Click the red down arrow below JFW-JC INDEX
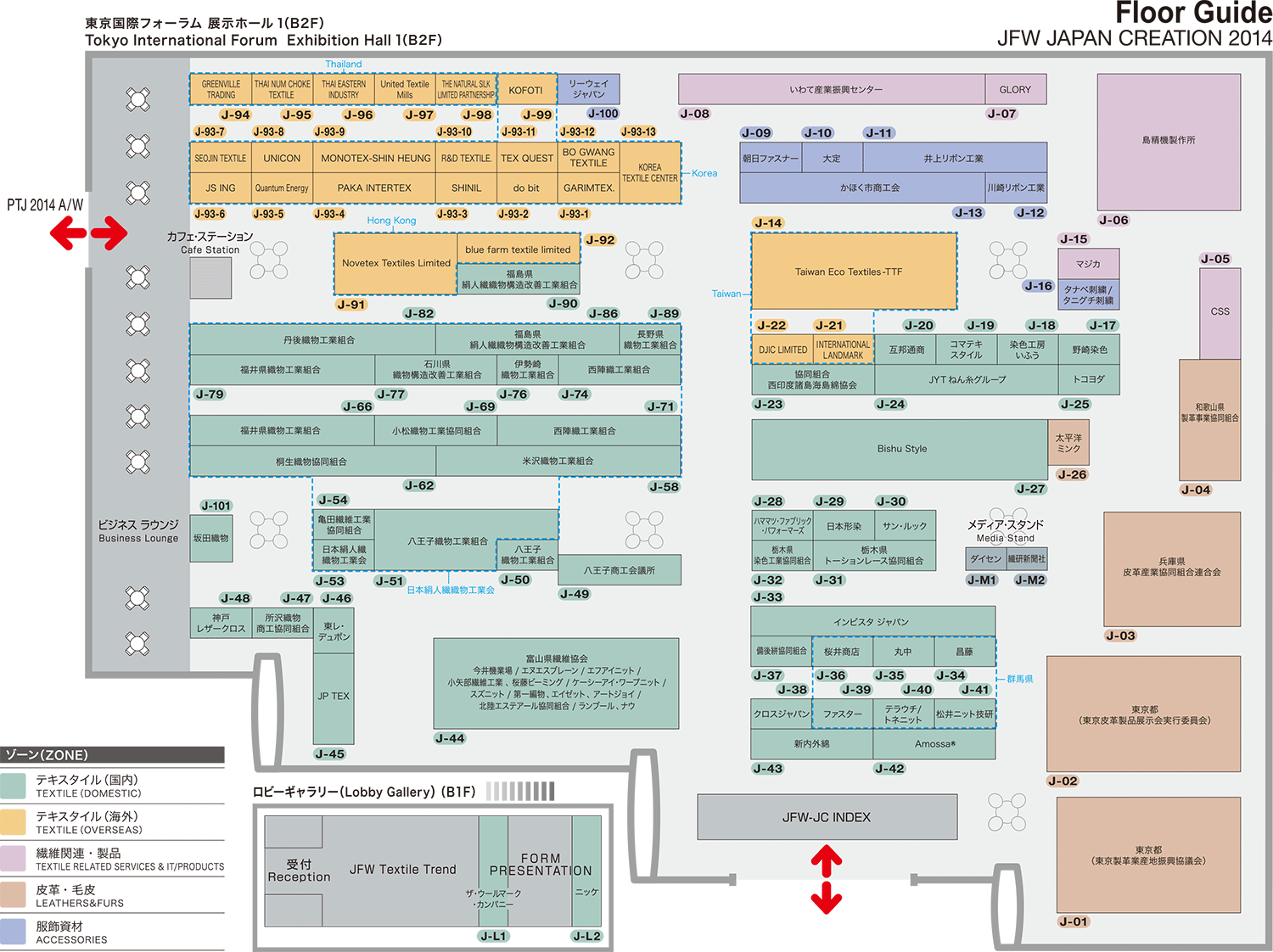The height and width of the screenshot is (952, 1273). coord(827,898)
